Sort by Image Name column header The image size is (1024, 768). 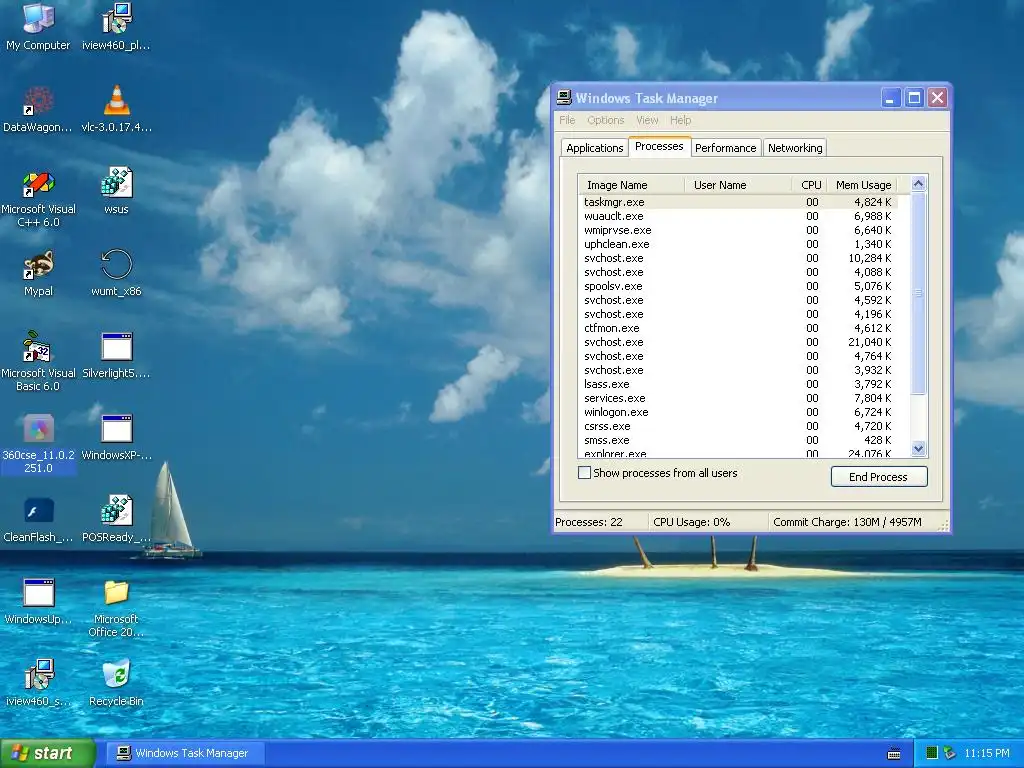[x=631, y=185]
